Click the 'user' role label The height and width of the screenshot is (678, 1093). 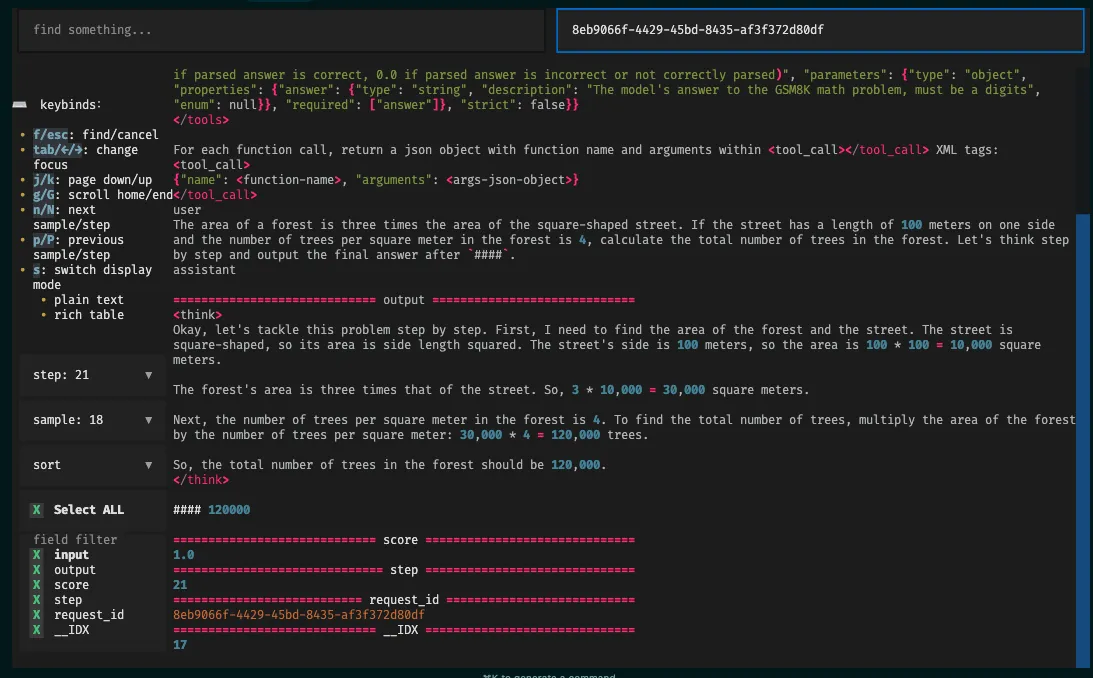187,210
